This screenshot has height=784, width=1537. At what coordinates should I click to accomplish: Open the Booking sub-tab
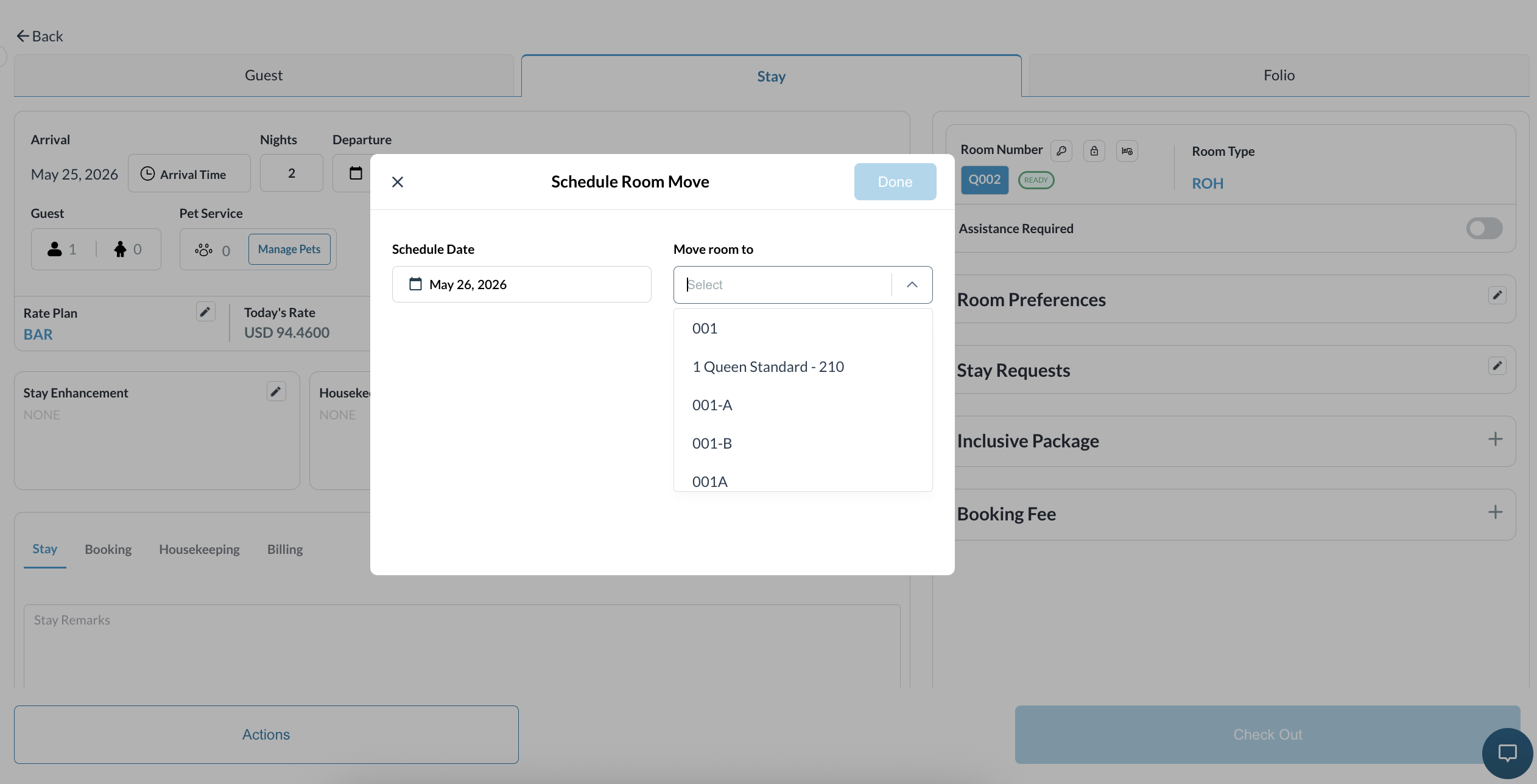(108, 549)
